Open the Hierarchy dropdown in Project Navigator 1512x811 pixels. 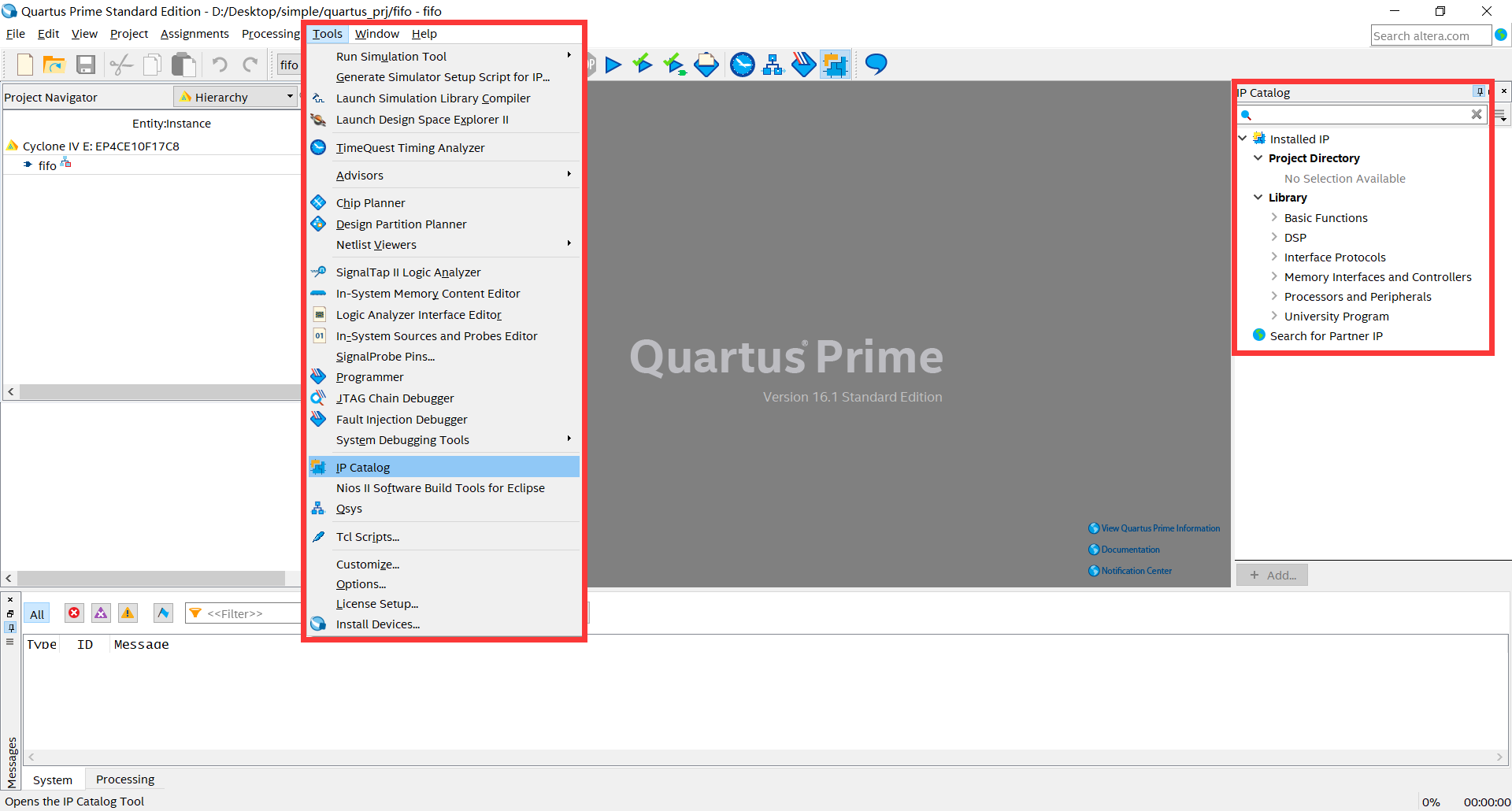click(291, 96)
